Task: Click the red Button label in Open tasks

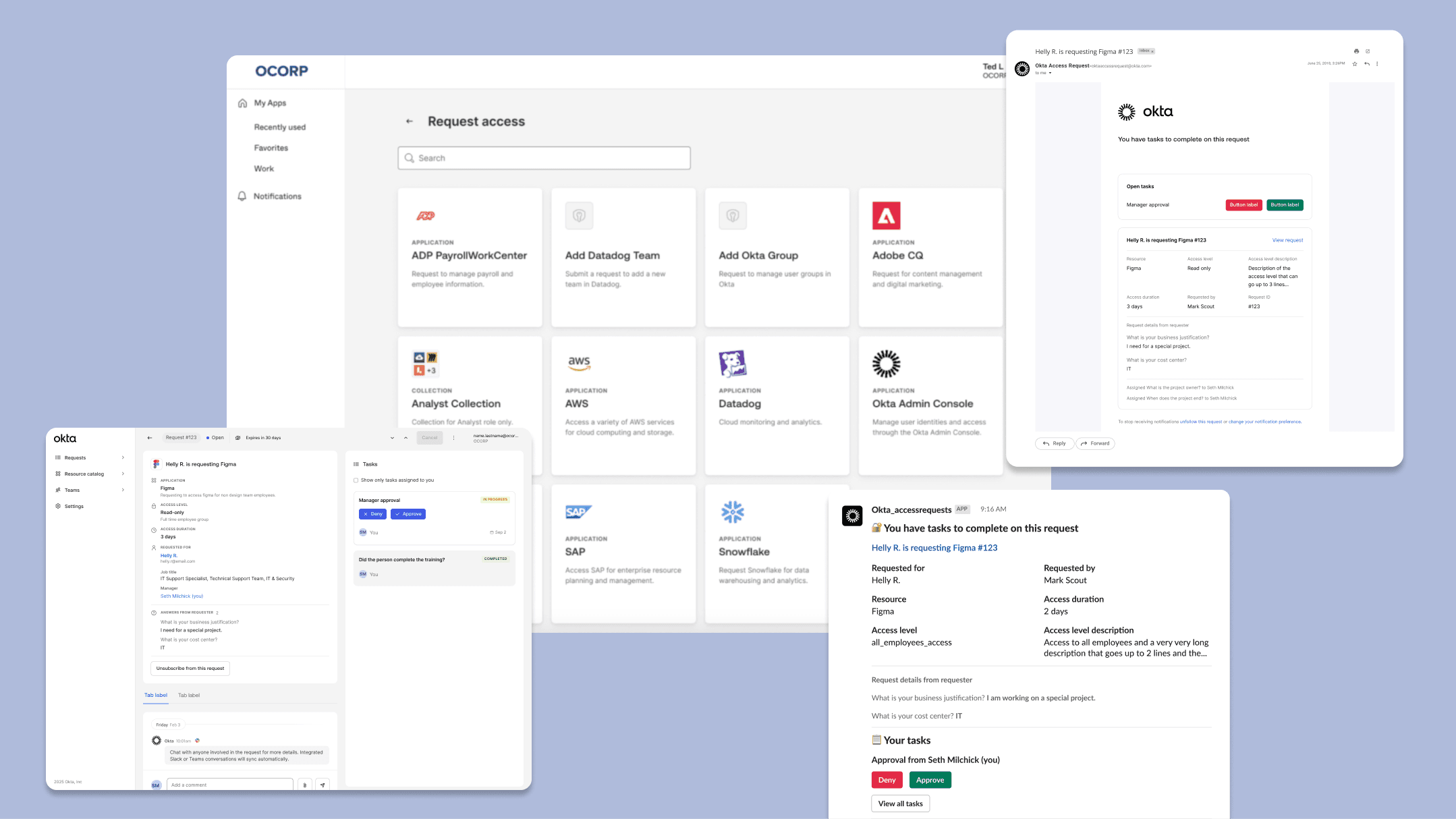Action: (1243, 205)
